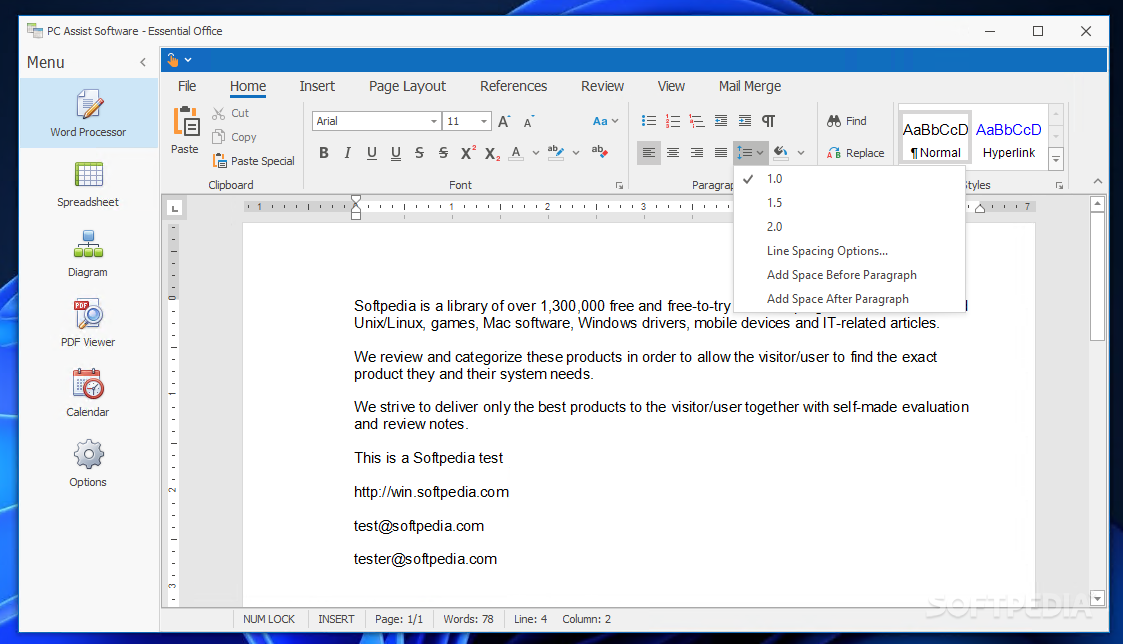Switch to the Page Layout tab
Image resolution: width=1123 pixels, height=644 pixels.
[408, 86]
